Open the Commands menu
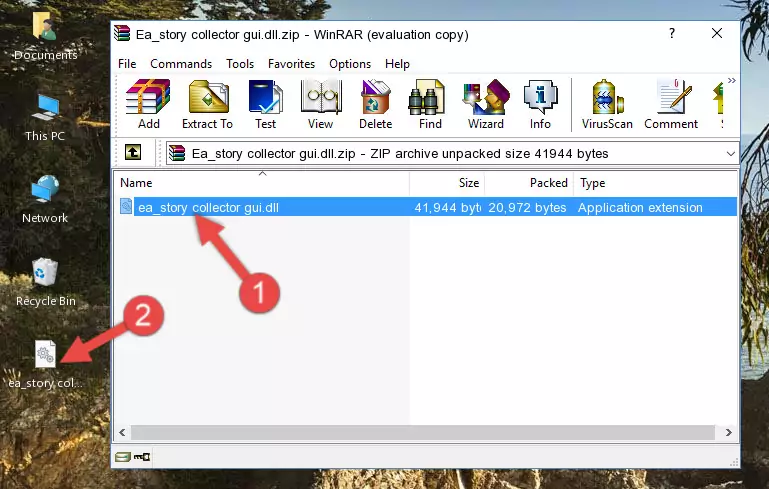 pyautogui.click(x=181, y=64)
